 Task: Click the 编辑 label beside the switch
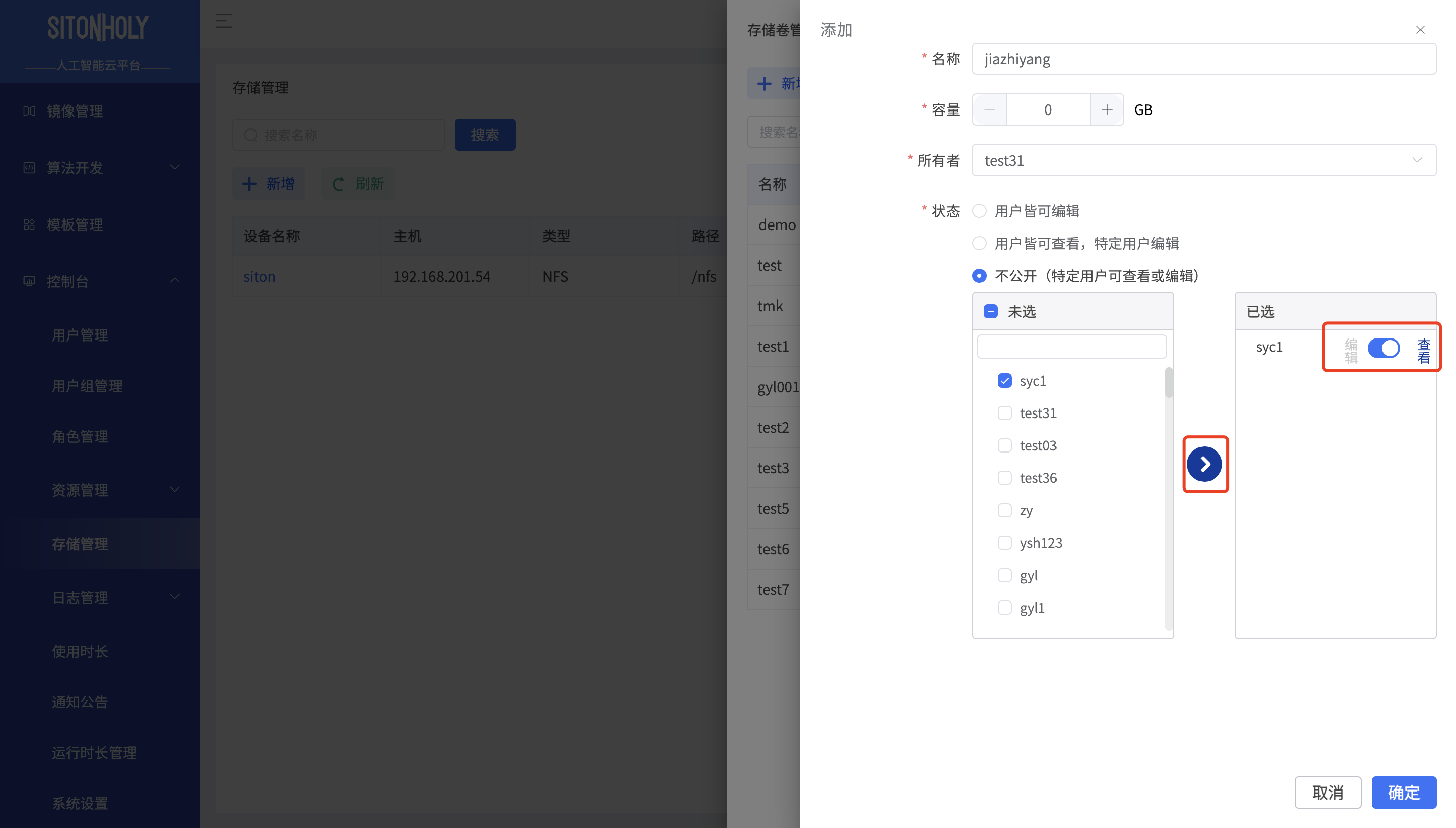pos(1351,352)
